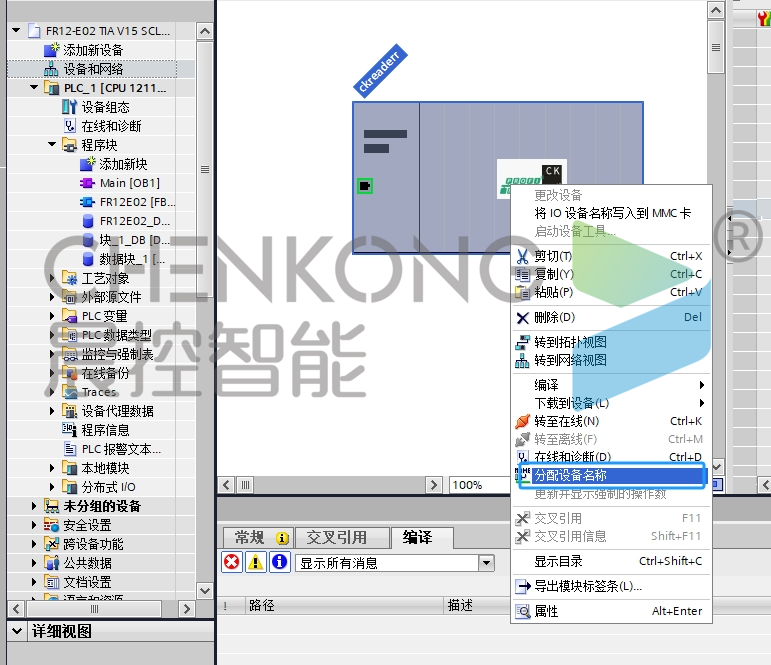Screen dimensions: 771x665
Task: Choose 删除(D) from context menu
Action: point(612,317)
